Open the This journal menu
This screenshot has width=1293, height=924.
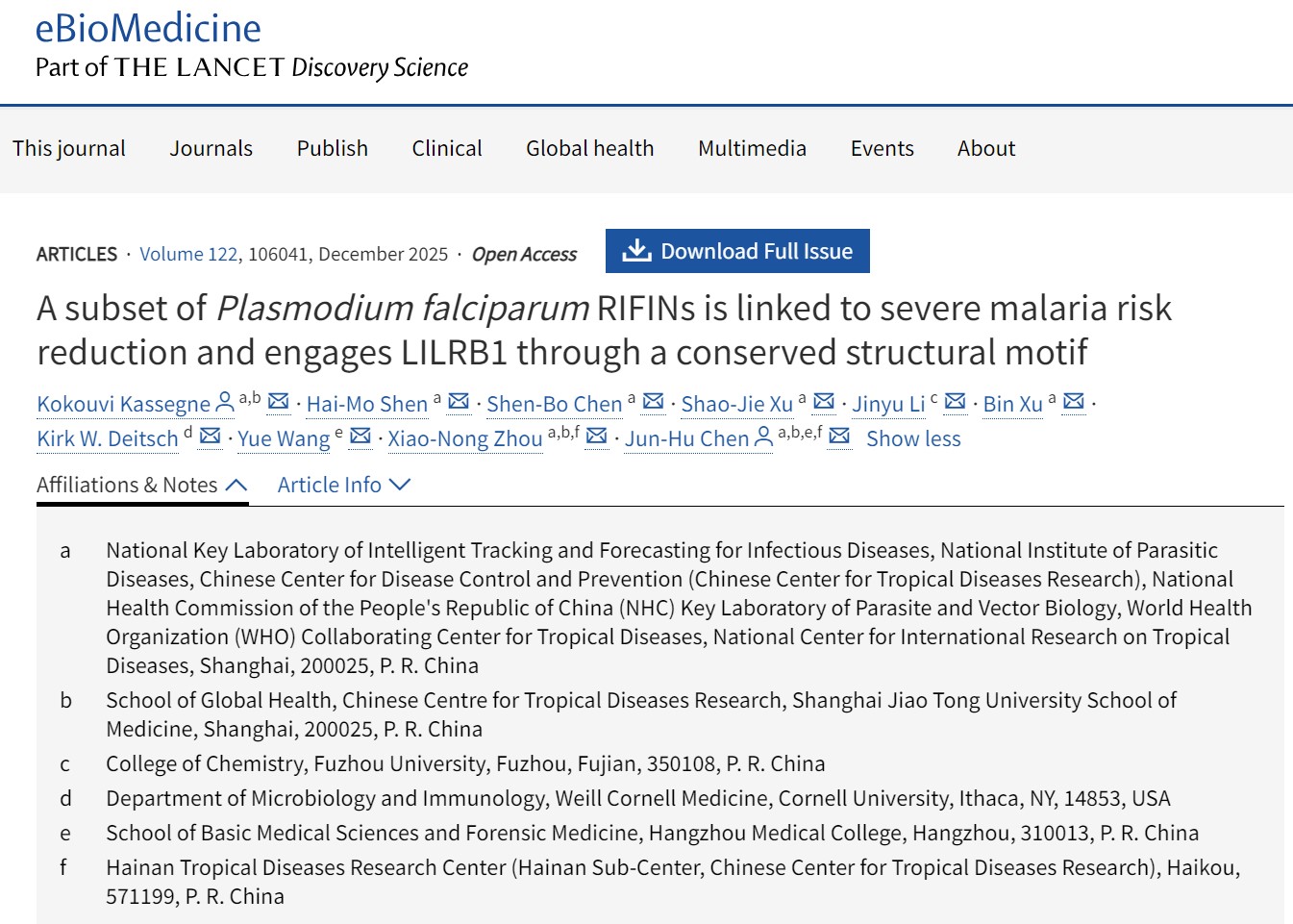tap(69, 148)
